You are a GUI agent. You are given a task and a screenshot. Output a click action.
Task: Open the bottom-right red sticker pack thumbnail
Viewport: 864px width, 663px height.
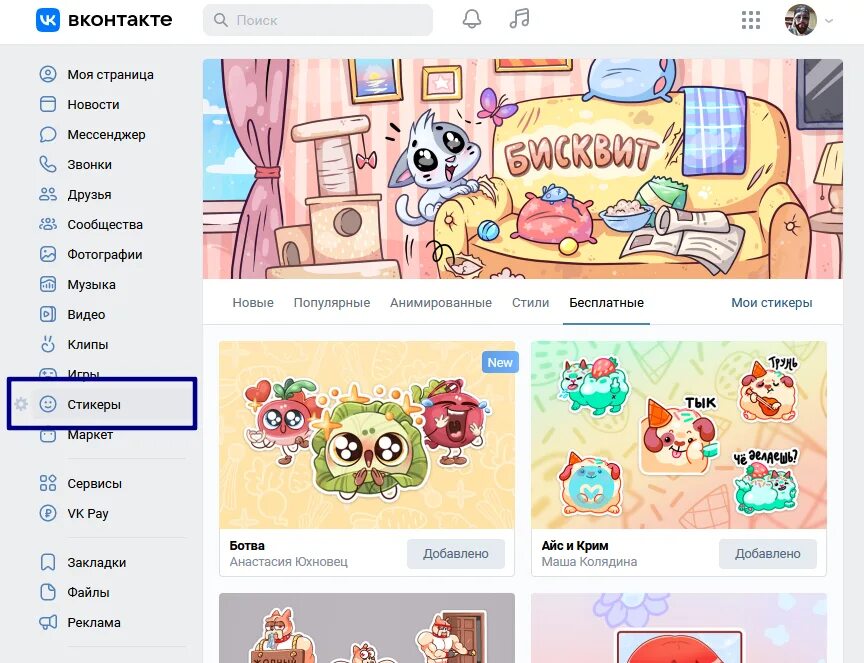click(x=679, y=628)
